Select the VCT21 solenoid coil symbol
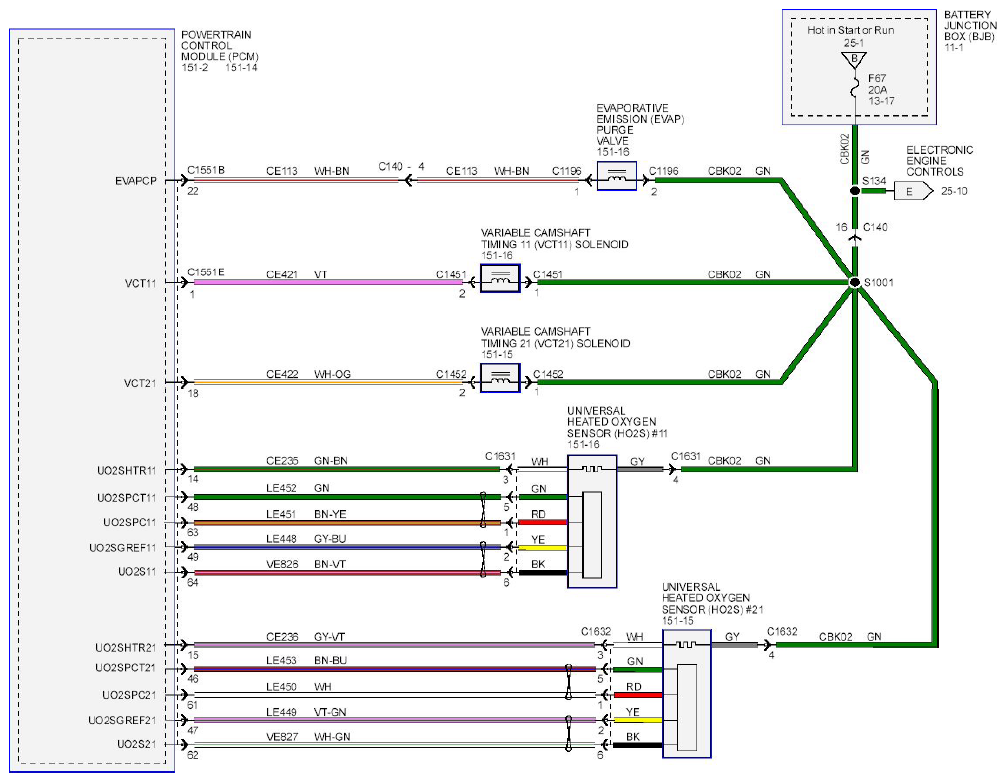The image size is (1006, 782). 500,378
